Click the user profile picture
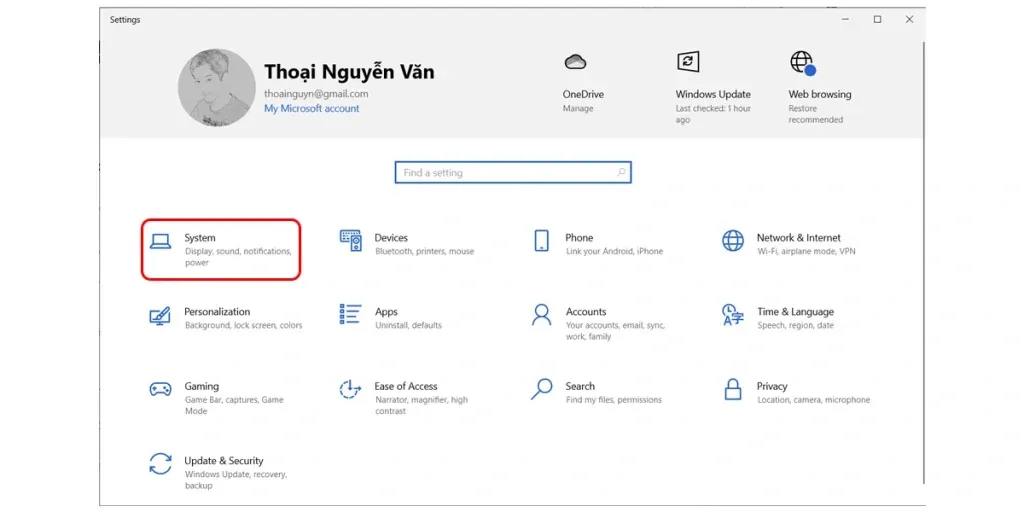 tap(217, 88)
